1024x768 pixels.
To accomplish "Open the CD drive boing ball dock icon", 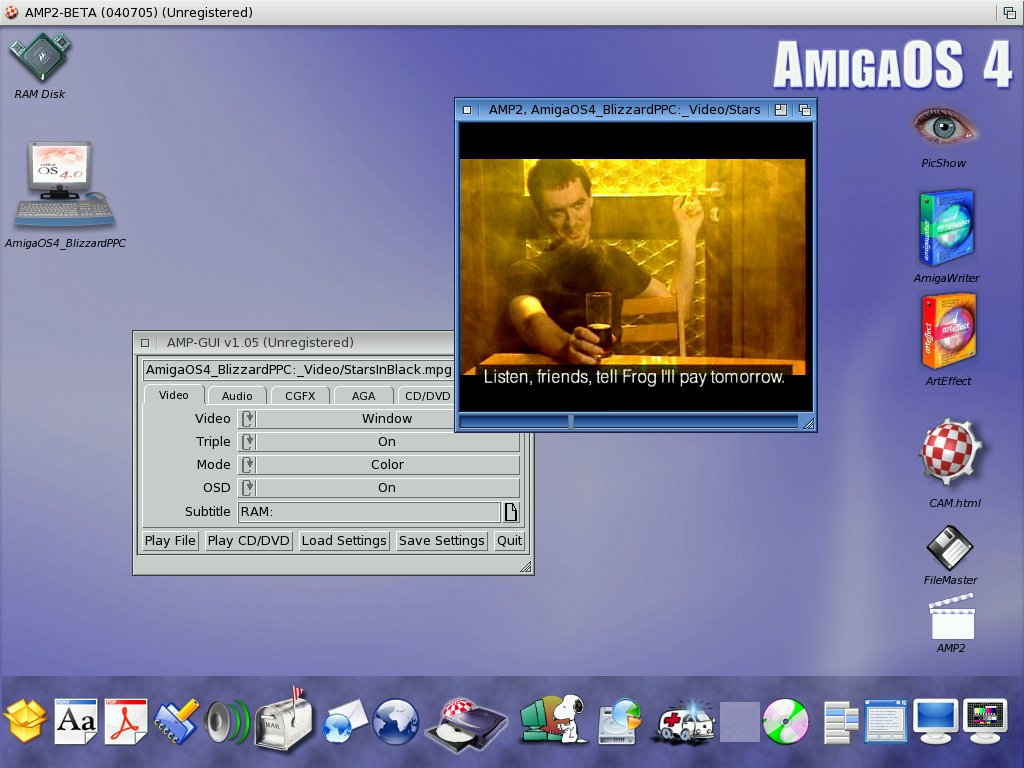I will coord(466,724).
